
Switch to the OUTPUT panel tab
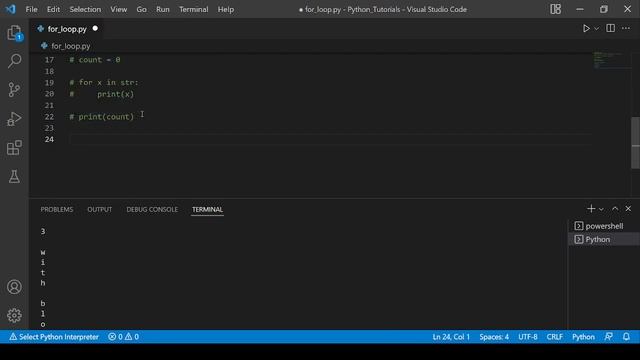pos(100,209)
